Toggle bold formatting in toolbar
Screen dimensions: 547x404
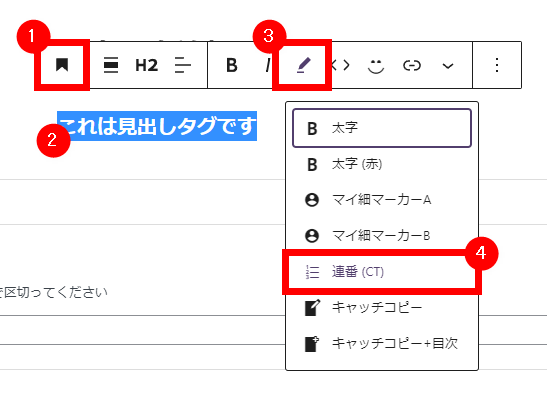(232, 65)
